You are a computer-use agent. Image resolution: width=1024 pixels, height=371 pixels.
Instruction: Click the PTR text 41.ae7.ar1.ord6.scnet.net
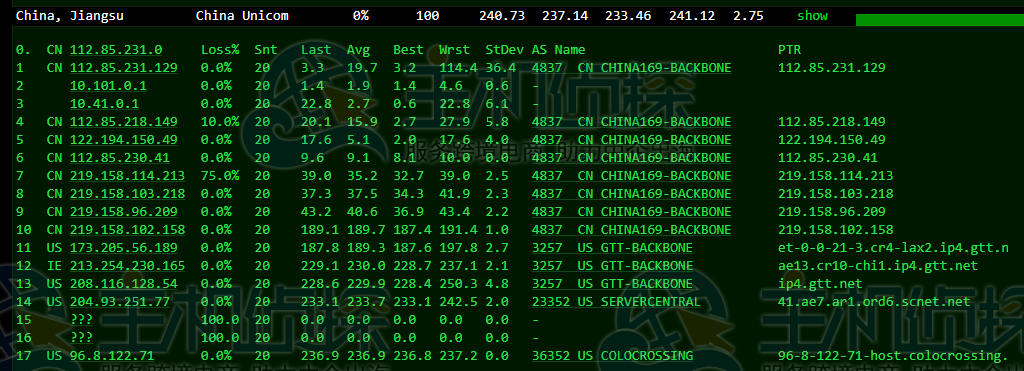(x=874, y=302)
